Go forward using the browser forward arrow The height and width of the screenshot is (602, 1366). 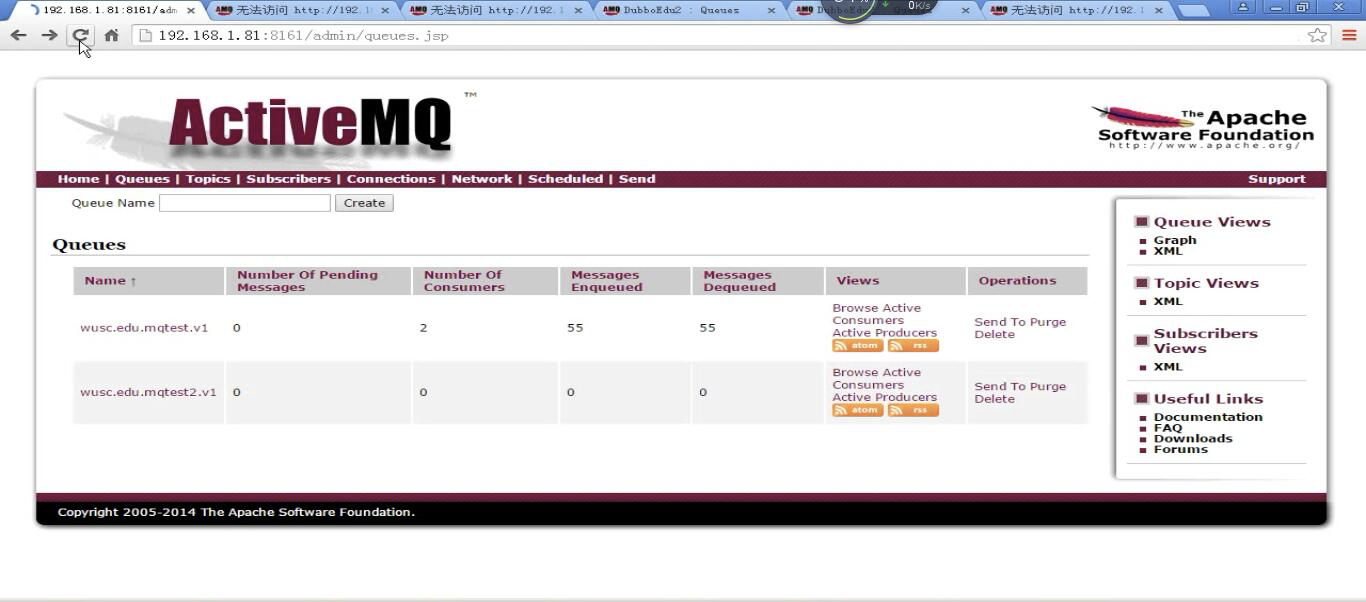pyautogui.click(x=49, y=35)
